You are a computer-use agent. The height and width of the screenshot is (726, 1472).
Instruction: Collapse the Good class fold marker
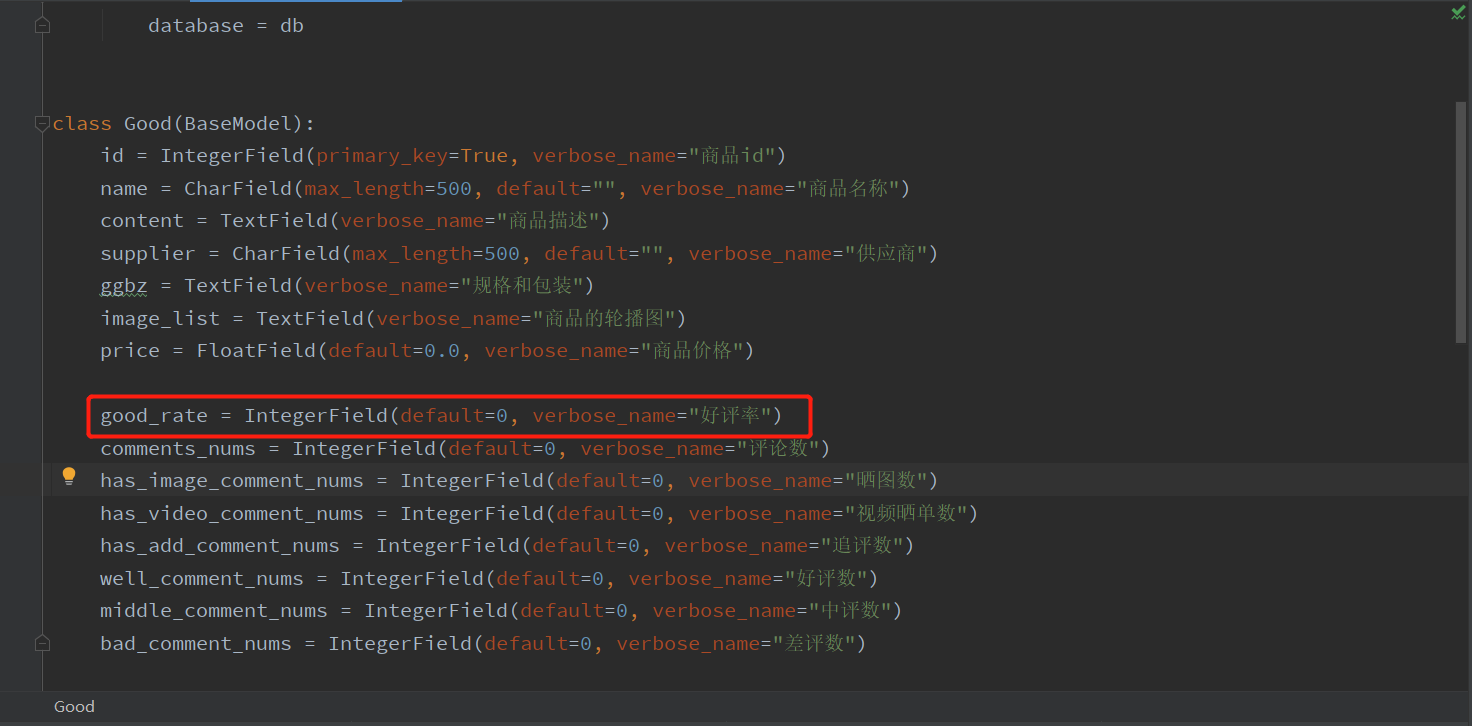coord(42,124)
